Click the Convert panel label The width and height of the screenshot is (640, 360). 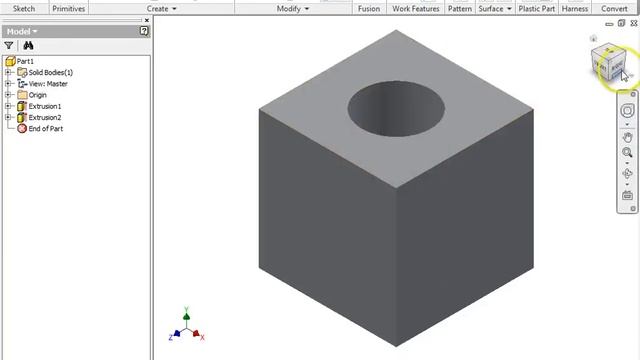[614, 9]
